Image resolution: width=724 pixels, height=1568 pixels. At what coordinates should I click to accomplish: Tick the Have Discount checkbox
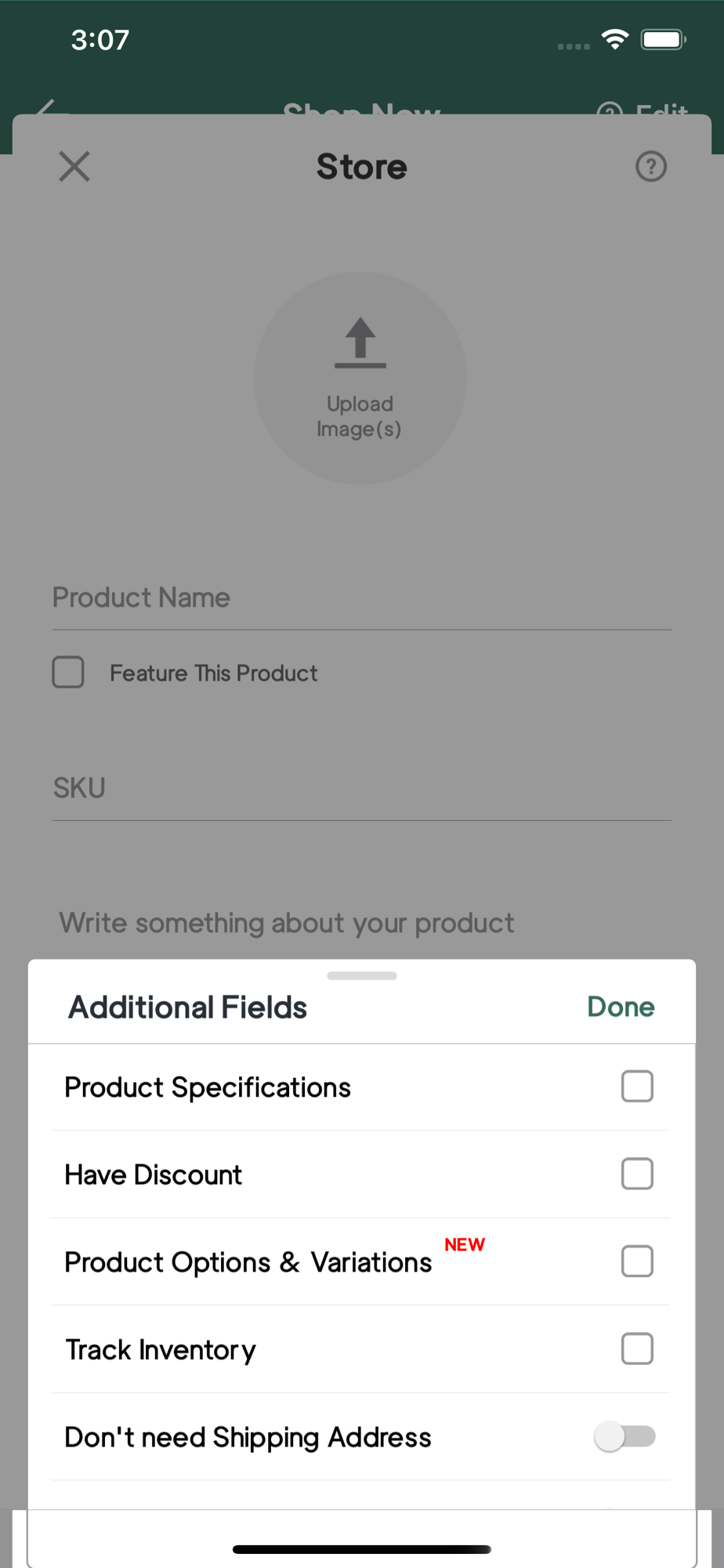(x=637, y=1174)
